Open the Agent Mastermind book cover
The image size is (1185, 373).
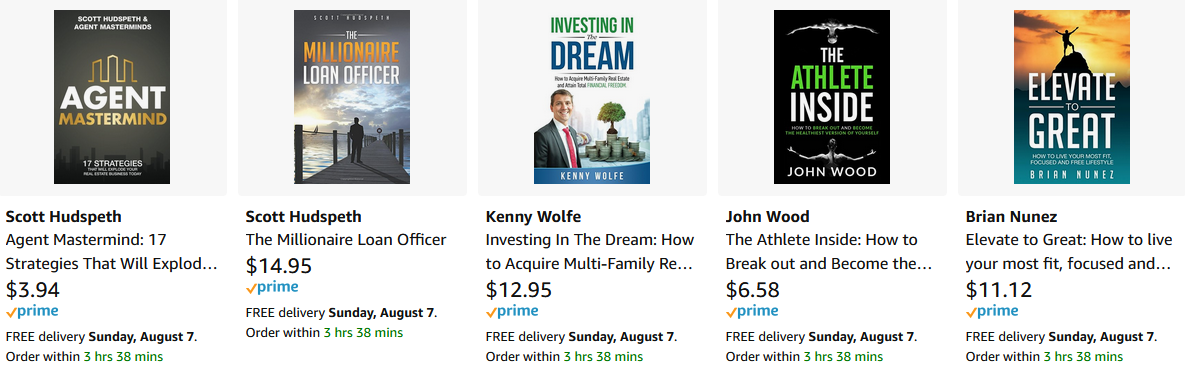[112, 97]
